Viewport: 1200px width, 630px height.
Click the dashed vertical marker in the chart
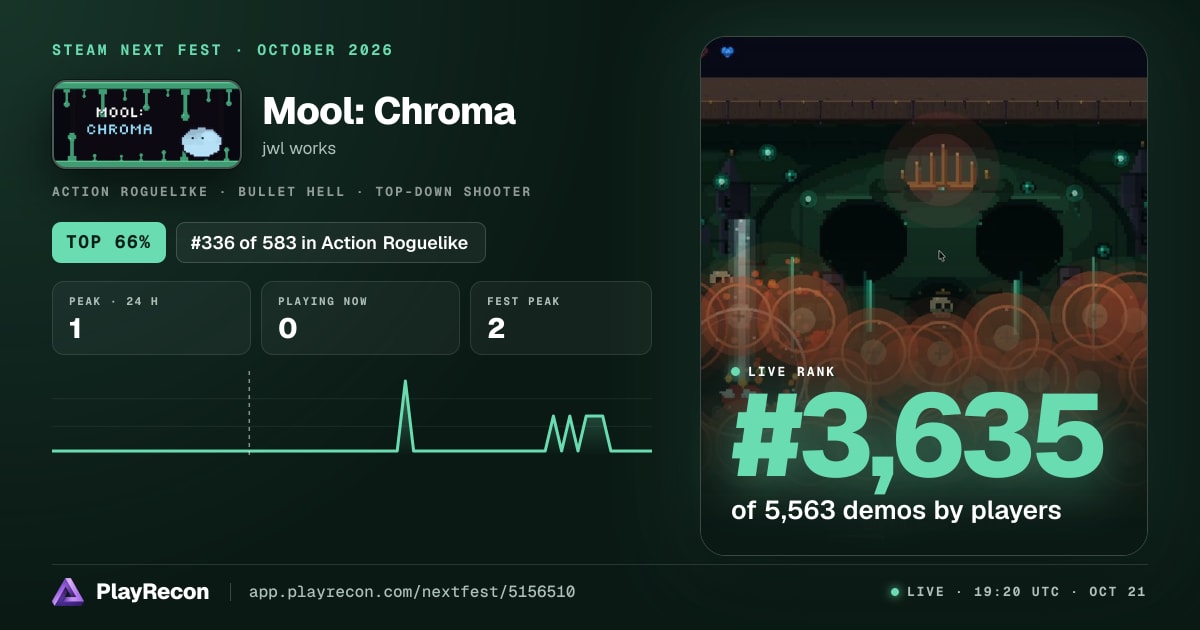tap(249, 412)
